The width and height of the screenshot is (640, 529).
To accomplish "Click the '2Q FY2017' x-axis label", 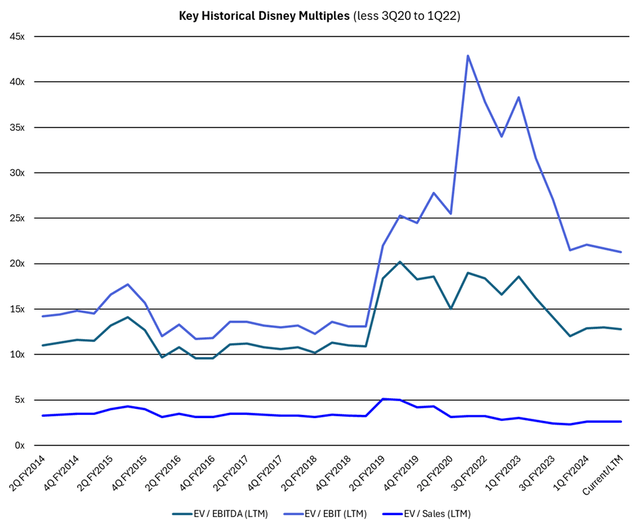I will tap(231, 473).
